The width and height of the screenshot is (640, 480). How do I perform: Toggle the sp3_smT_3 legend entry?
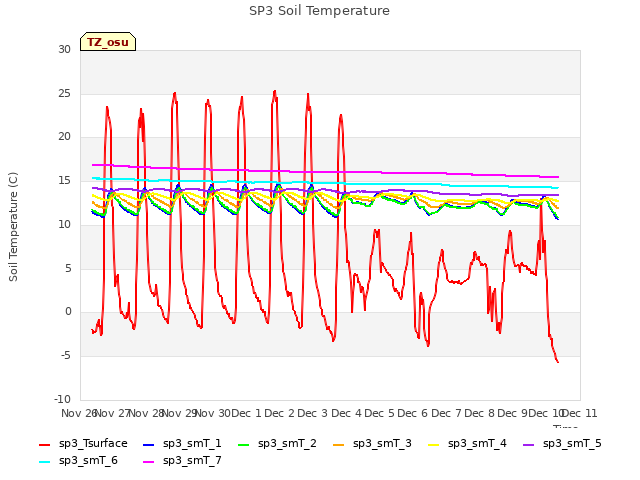372,443
